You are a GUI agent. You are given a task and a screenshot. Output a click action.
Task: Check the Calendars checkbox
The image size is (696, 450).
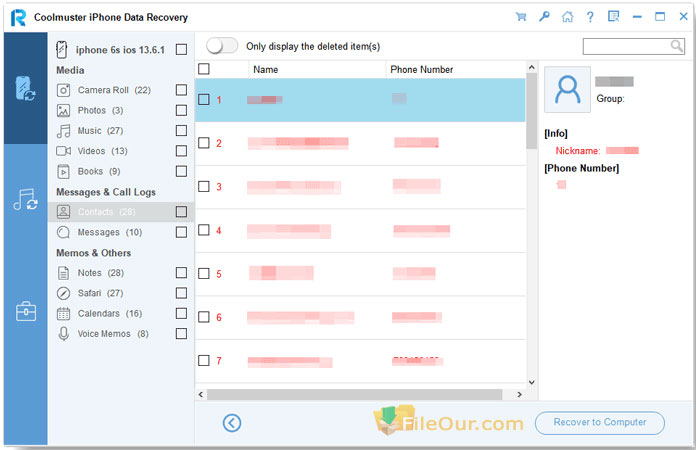181,313
